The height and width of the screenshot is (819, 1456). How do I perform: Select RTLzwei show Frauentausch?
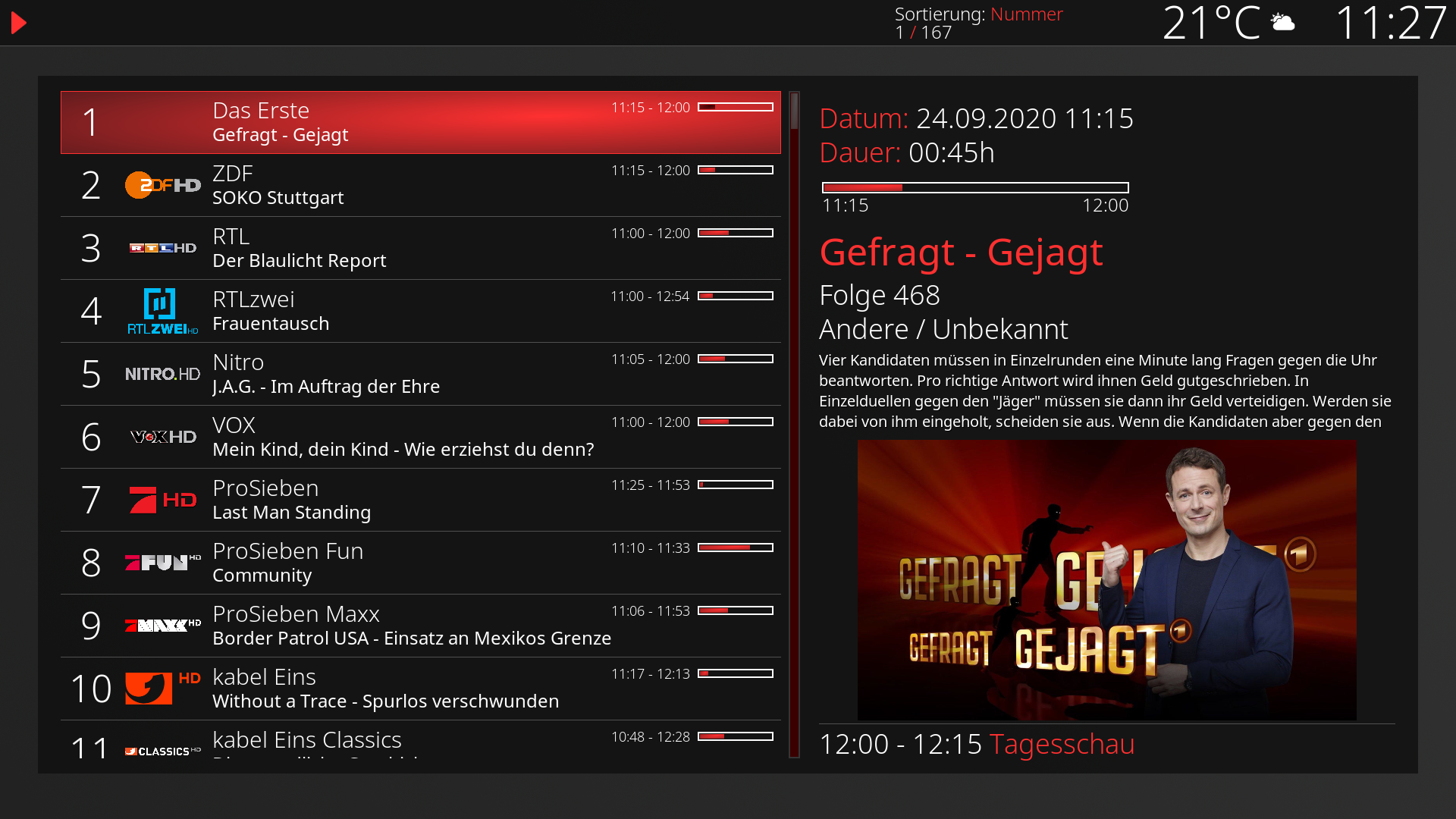[271, 323]
